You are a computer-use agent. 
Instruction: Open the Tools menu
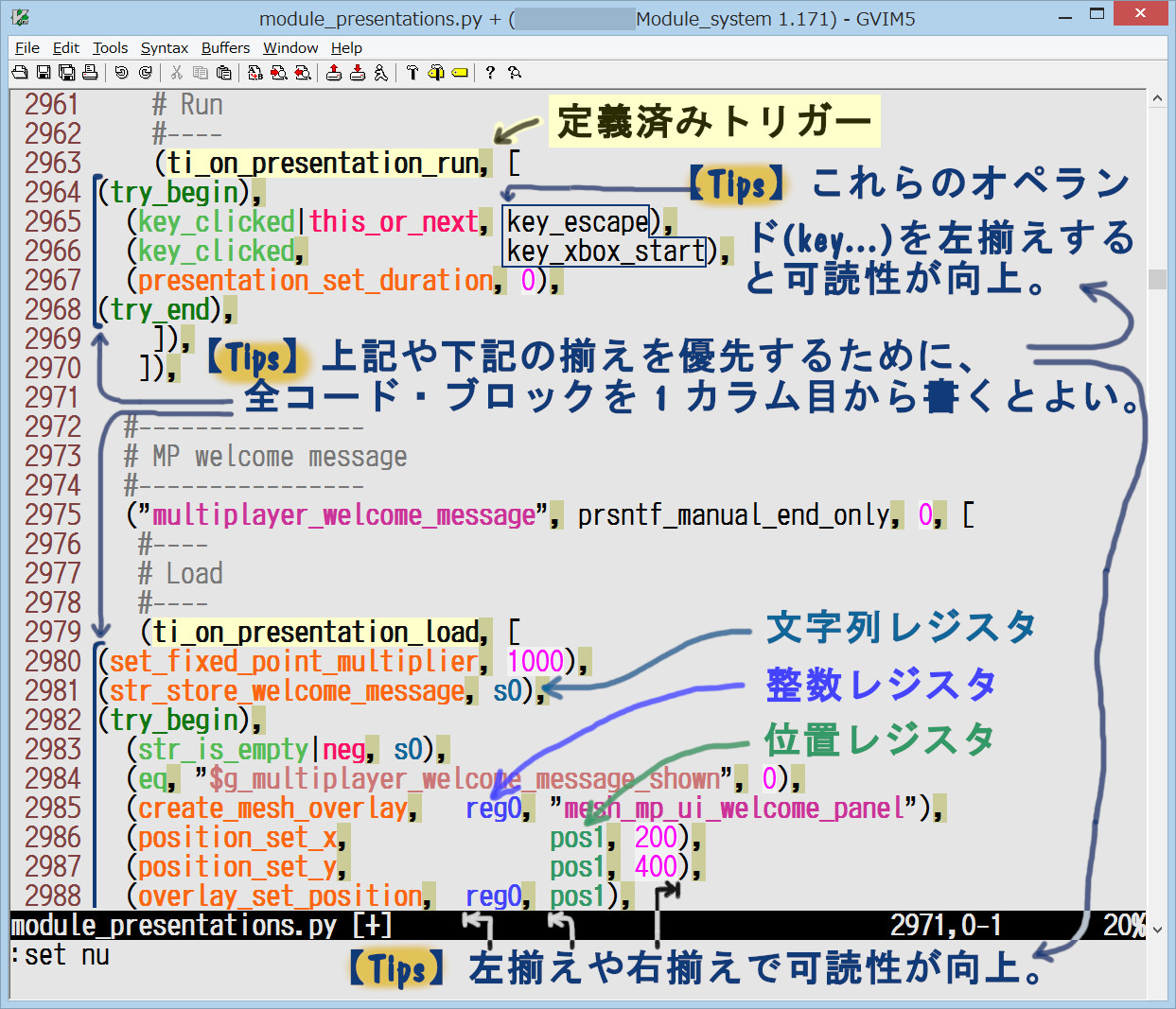click(110, 48)
